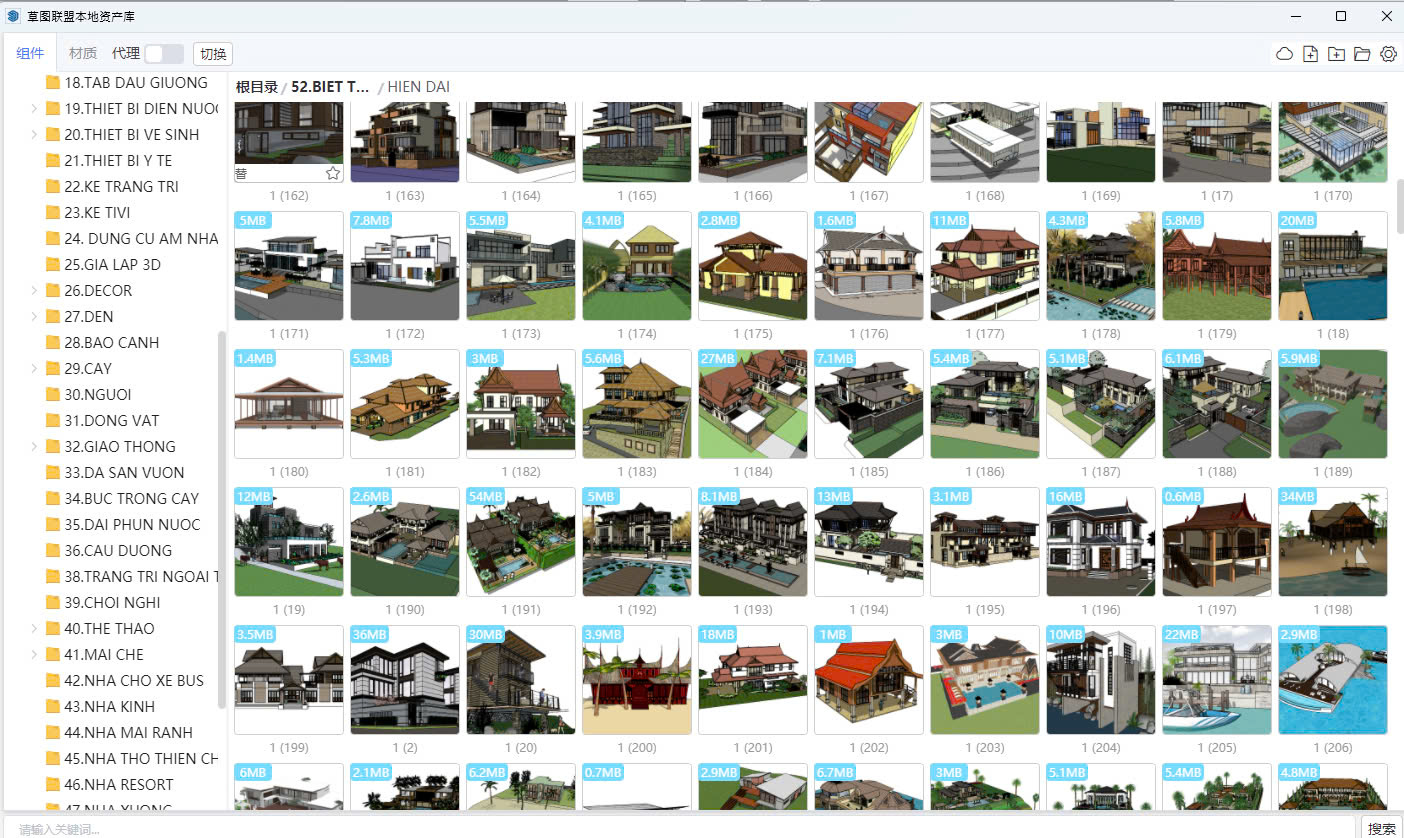Go to 根目录 in the breadcrumb
Viewport: 1404px width, 838px height.
(x=256, y=87)
